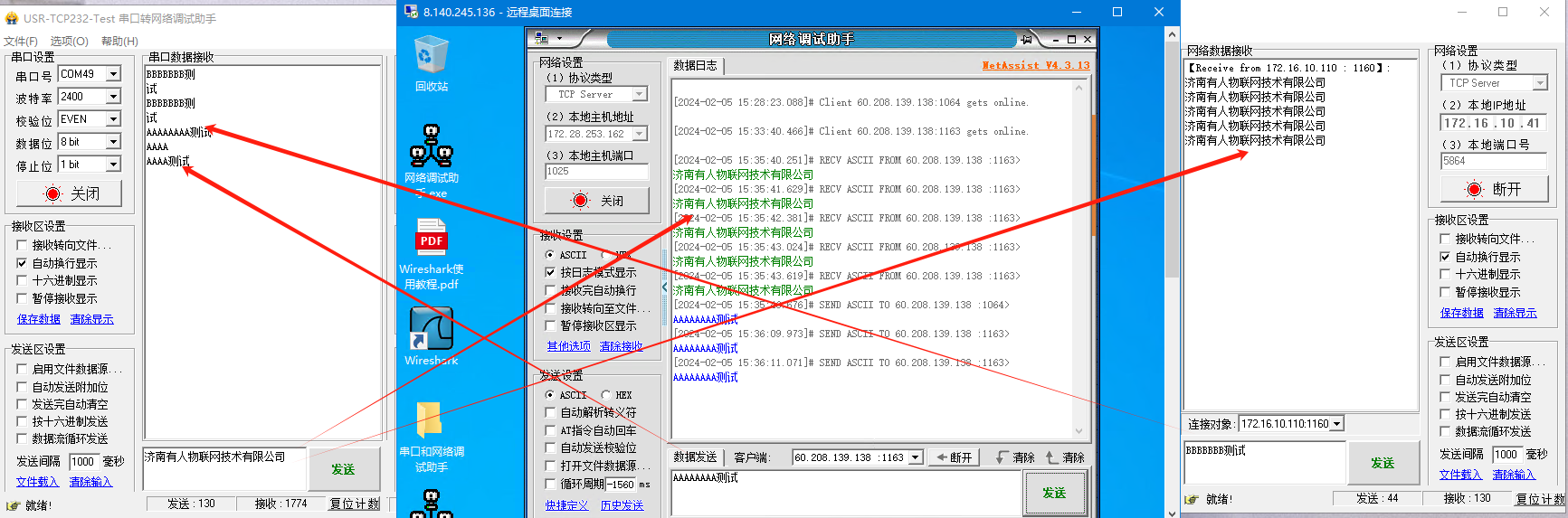This screenshot has height=518, width=1568.
Task: Open NetAssist 客户端 address dropdown
Action: pyautogui.click(x=915, y=457)
